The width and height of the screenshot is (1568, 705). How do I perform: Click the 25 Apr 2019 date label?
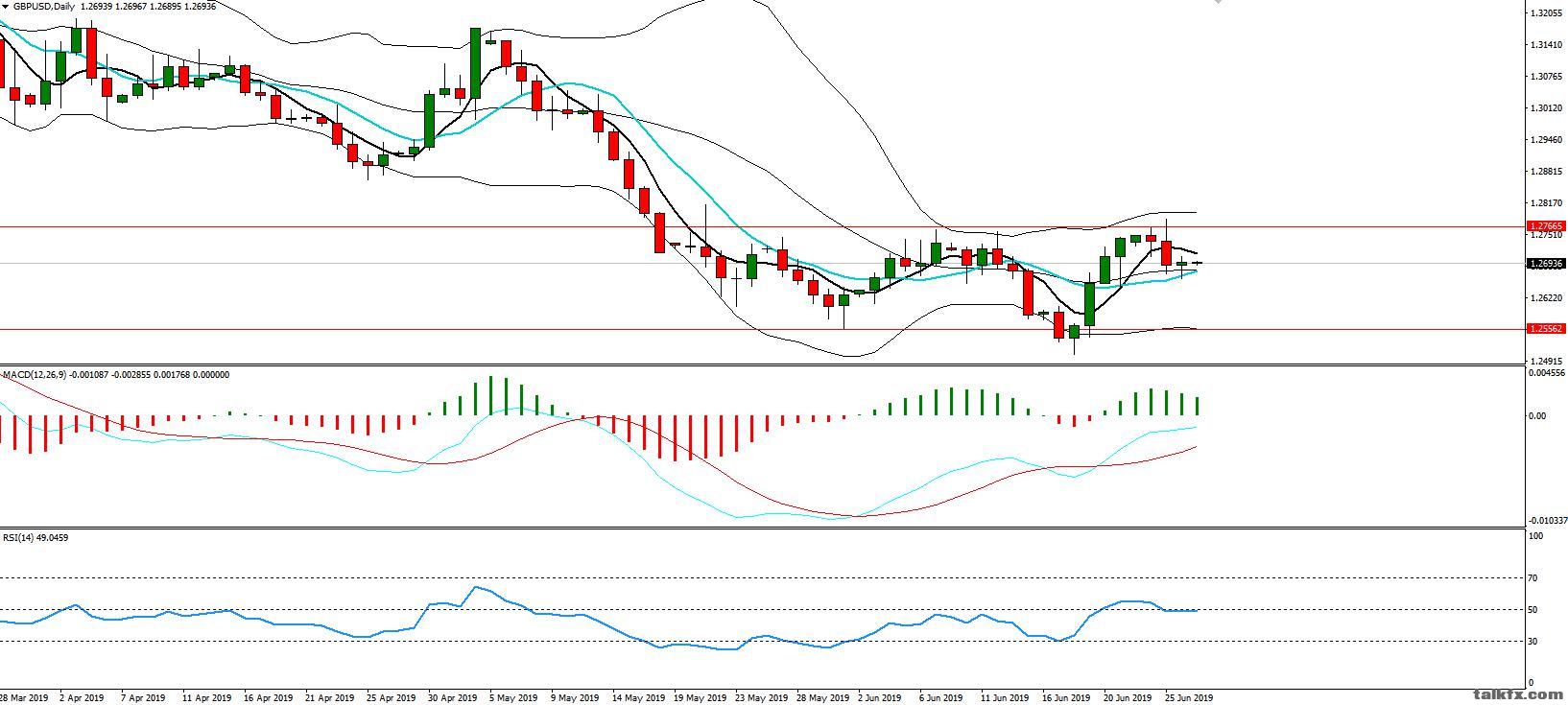pos(392,697)
